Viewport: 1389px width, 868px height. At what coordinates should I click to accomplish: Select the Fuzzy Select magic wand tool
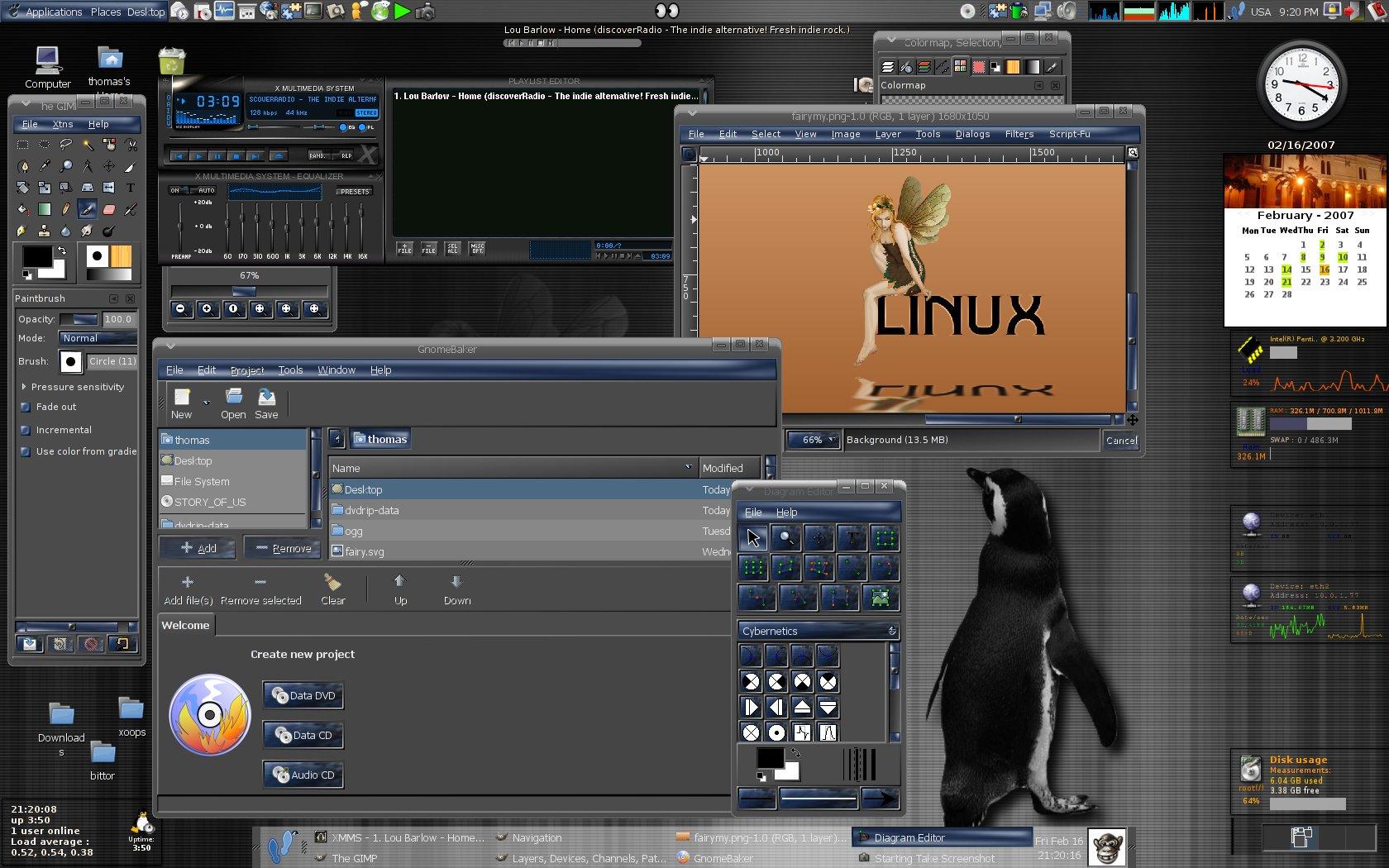(88, 145)
